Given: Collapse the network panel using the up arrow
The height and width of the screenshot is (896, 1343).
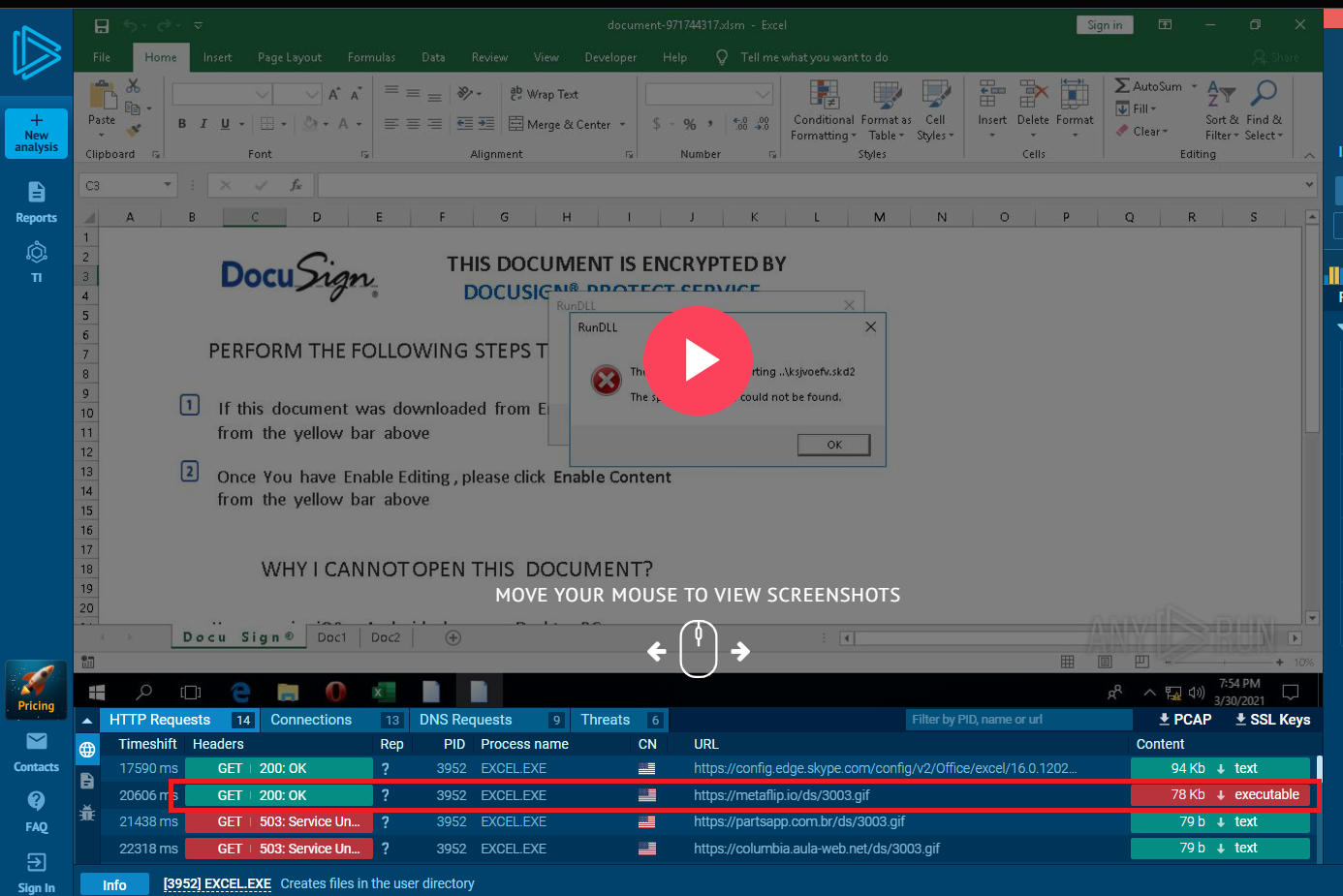Looking at the screenshot, I should point(87,721).
